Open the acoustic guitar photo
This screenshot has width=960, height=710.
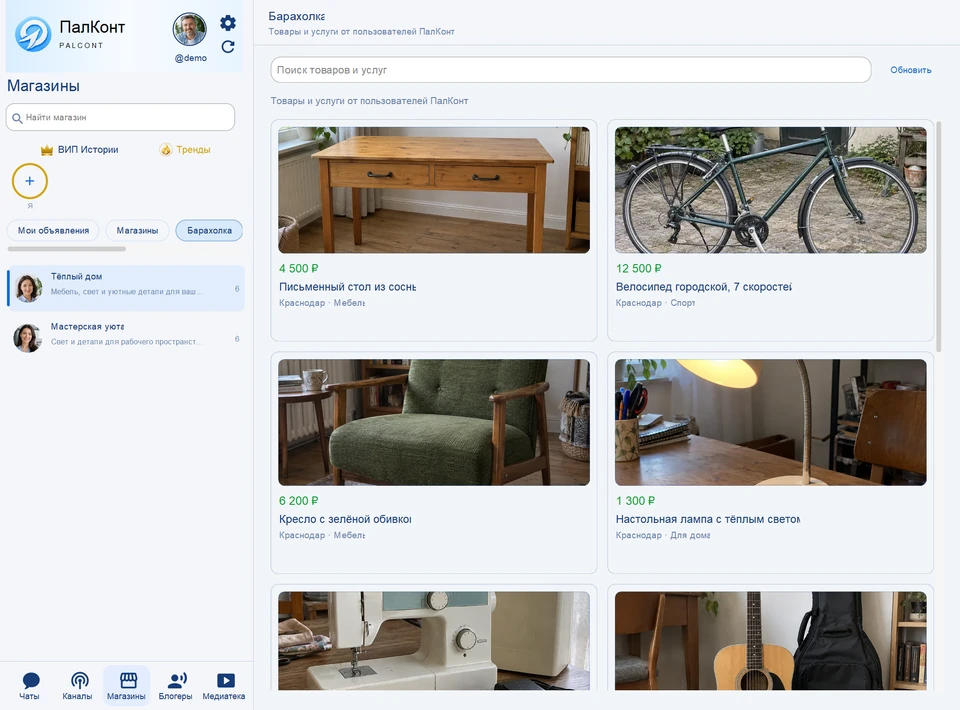click(x=770, y=641)
